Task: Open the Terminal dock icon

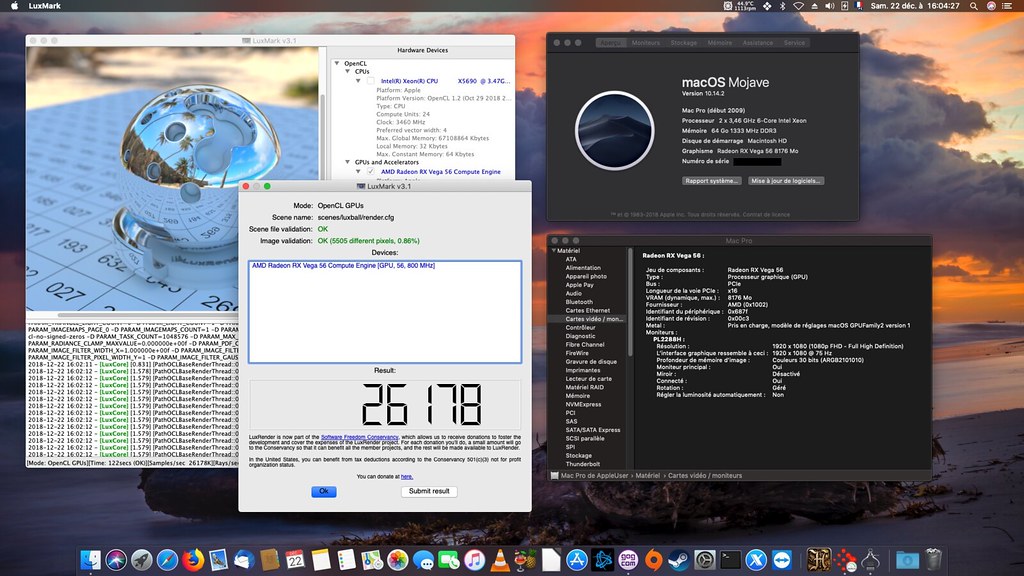Action: coord(731,559)
